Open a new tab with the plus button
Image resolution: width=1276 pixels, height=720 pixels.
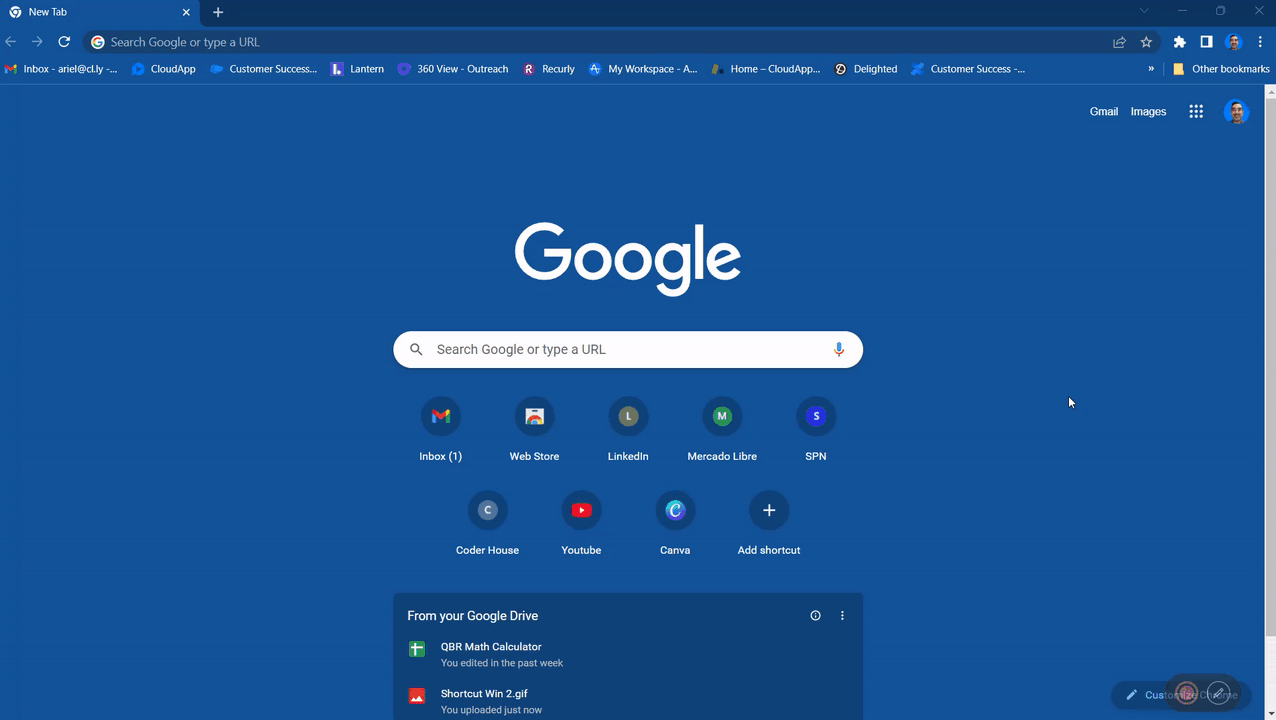click(218, 12)
